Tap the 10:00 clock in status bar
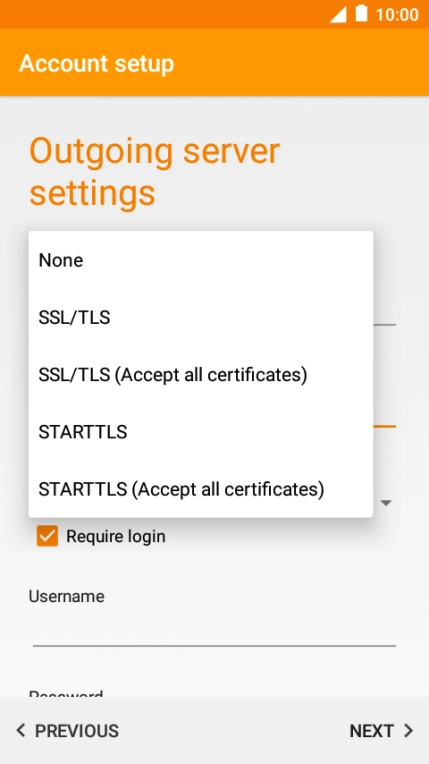Screen dimensions: 429x764 [x=397, y=15]
